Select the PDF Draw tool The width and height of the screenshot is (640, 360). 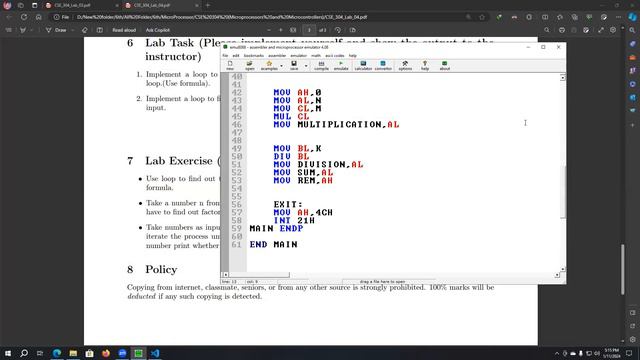[x=56, y=30]
